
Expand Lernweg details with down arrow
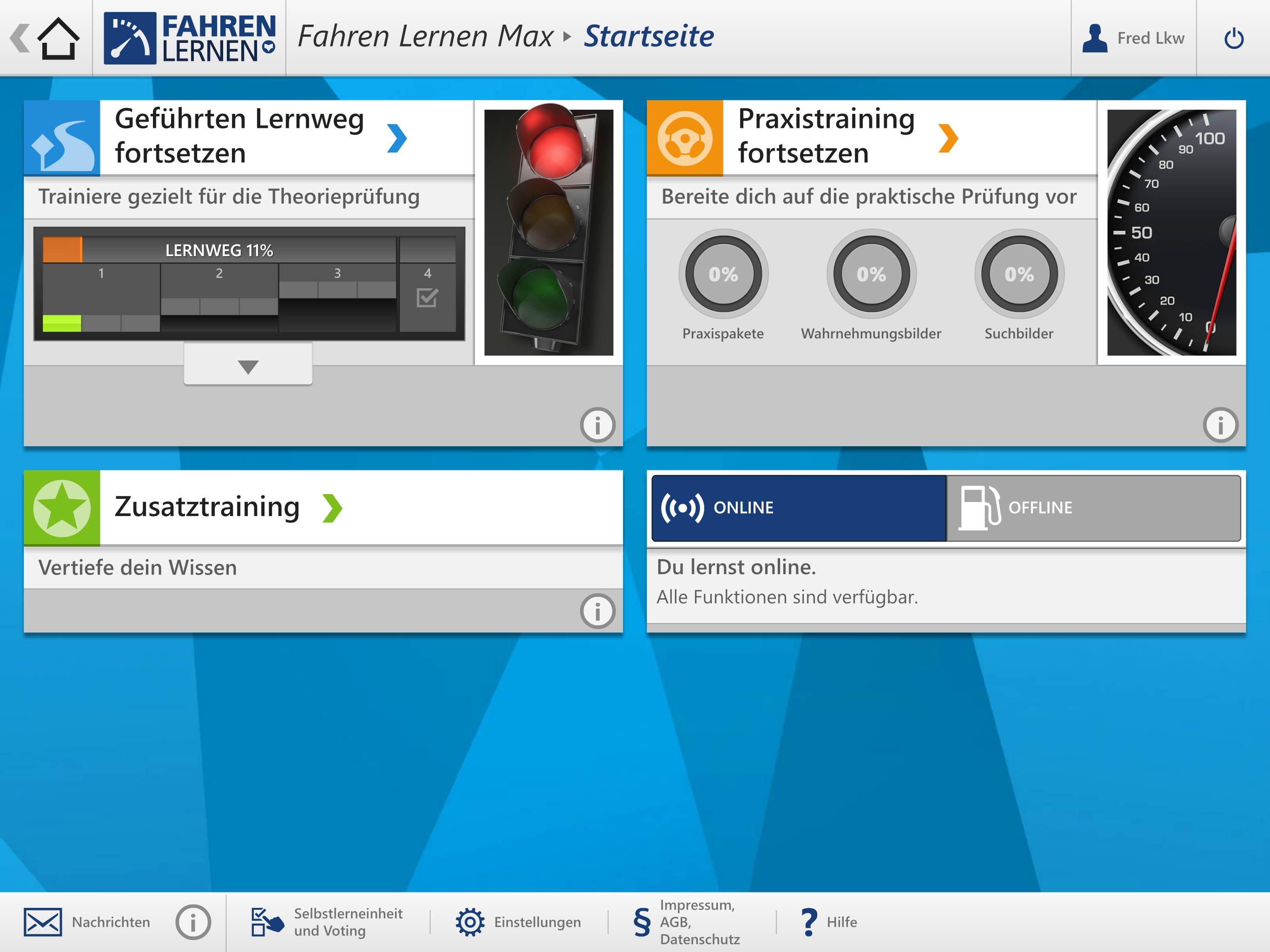(248, 366)
